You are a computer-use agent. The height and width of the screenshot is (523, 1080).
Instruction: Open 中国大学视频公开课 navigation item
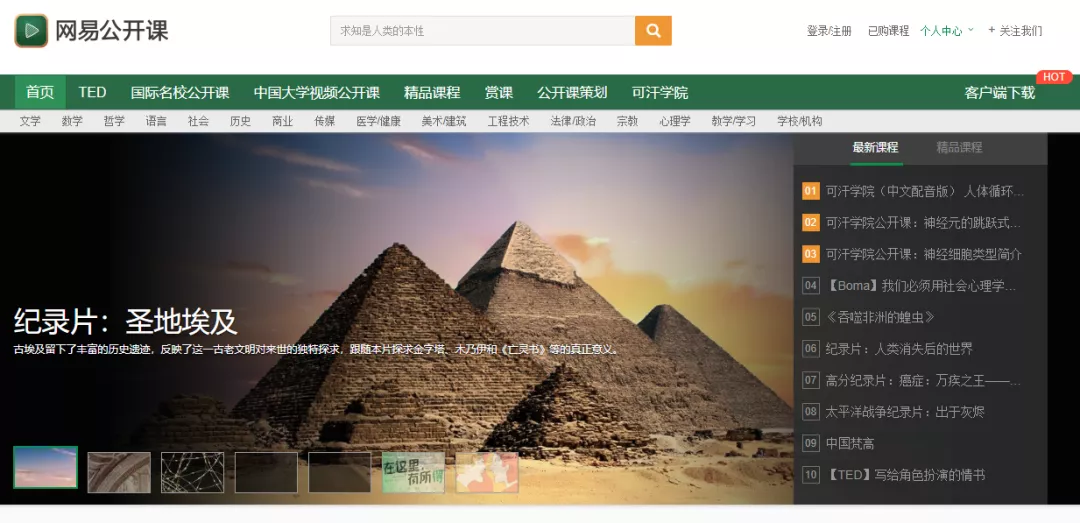[x=317, y=92]
